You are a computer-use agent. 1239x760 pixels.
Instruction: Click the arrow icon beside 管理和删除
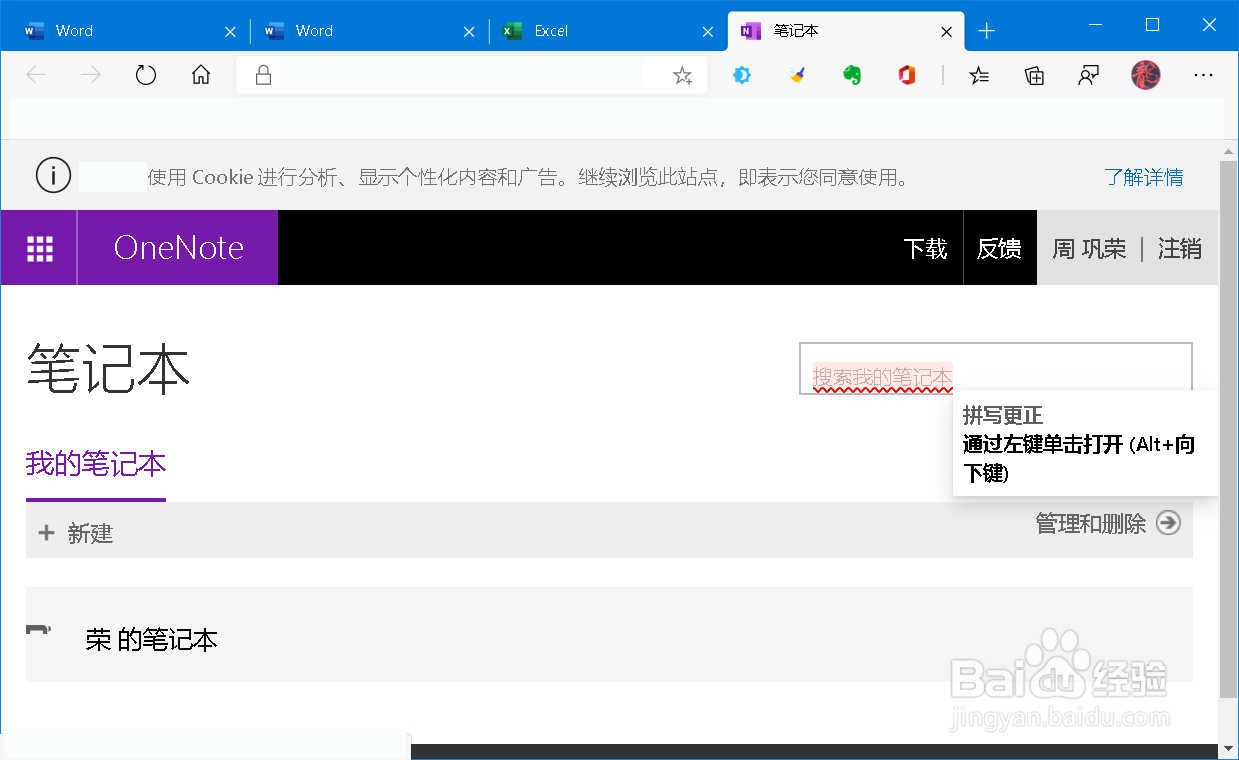(x=1168, y=523)
